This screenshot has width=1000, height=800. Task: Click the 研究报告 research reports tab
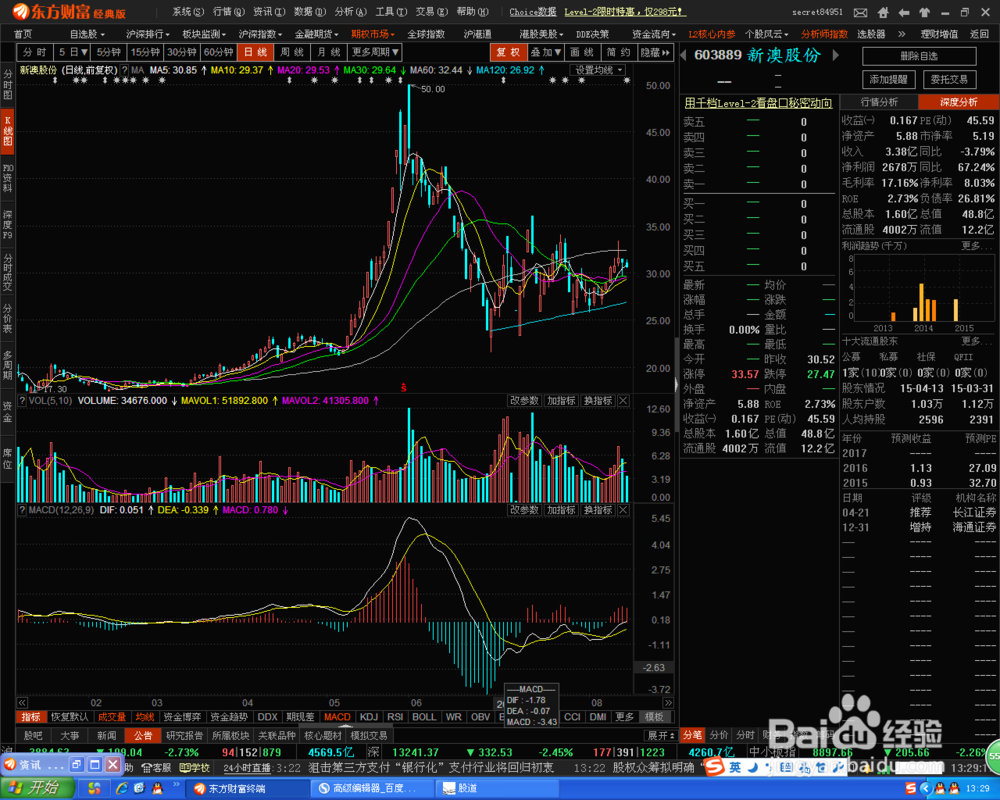185,736
